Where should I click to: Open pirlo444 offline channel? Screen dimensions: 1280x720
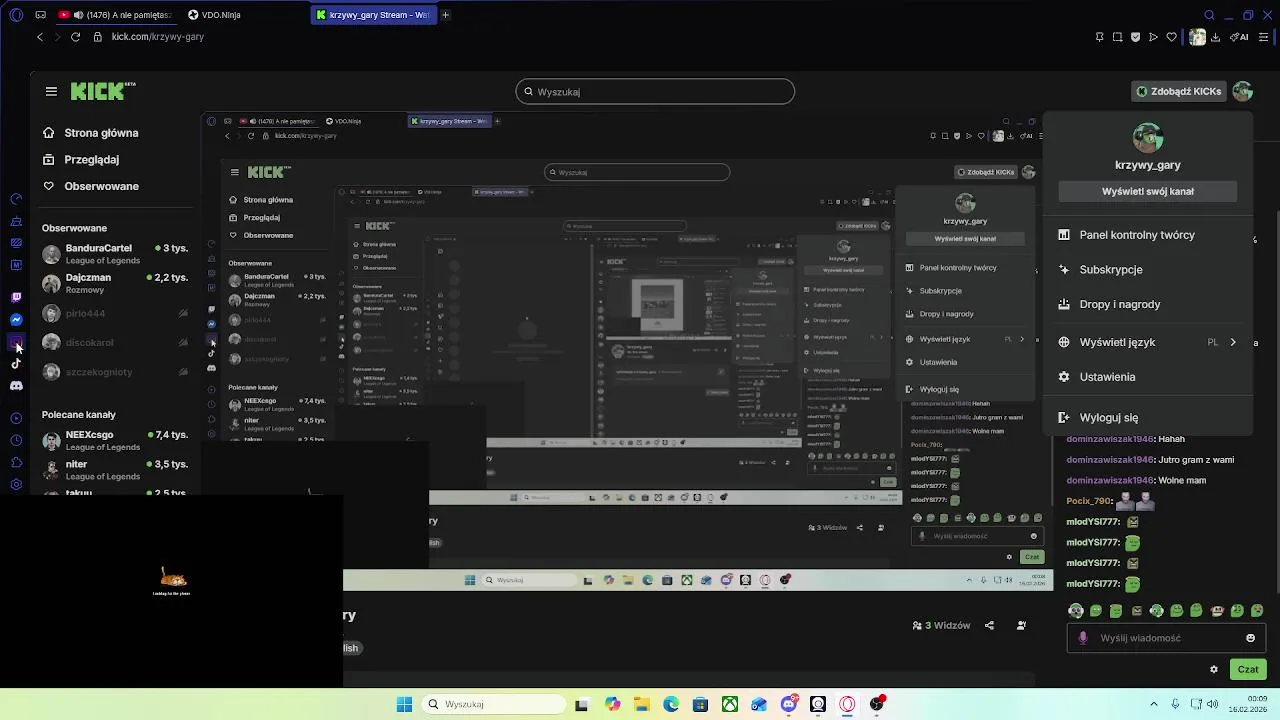pos(115,313)
